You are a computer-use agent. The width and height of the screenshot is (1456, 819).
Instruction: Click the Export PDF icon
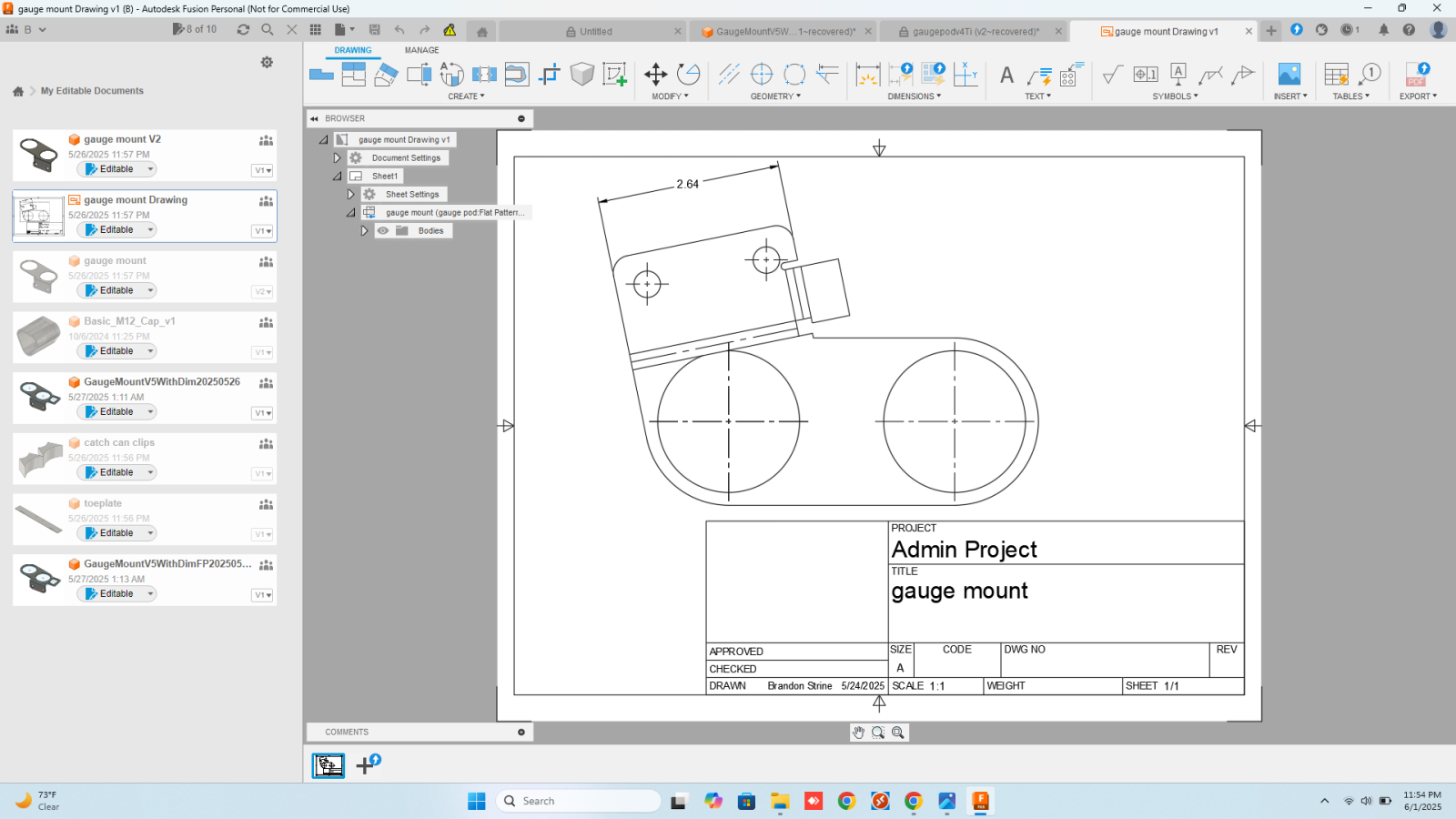coord(1418,74)
